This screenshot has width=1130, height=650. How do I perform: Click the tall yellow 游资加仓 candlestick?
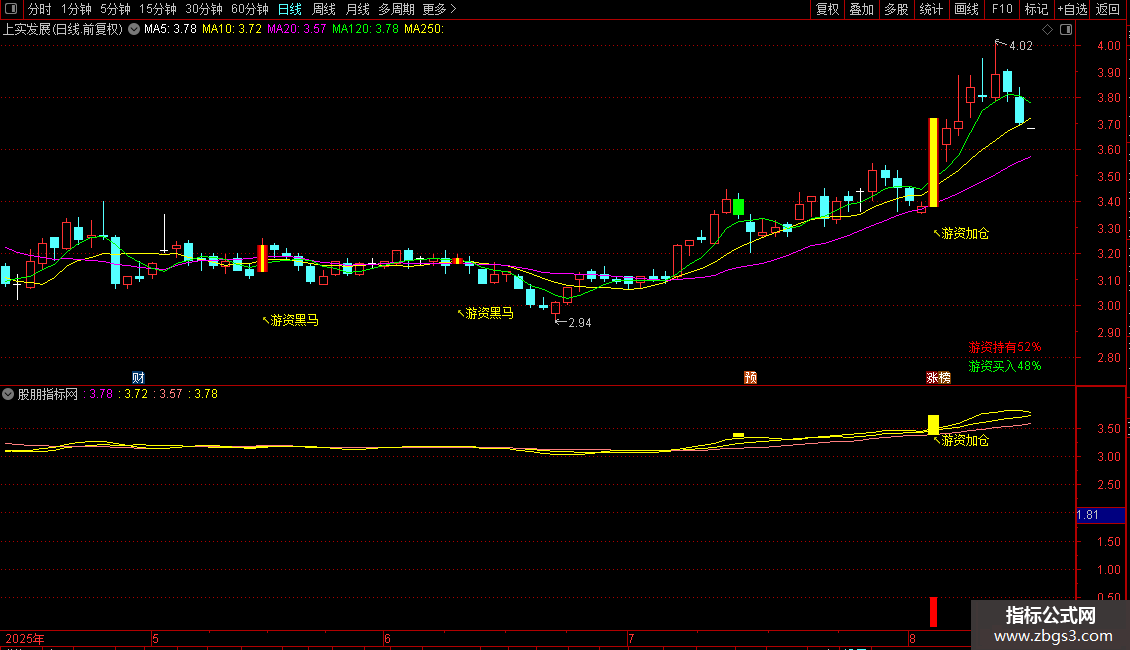coord(933,163)
